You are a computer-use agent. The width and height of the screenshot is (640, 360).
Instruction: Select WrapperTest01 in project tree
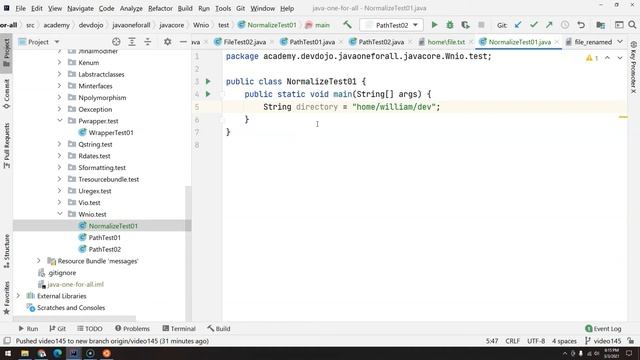tap(111, 133)
